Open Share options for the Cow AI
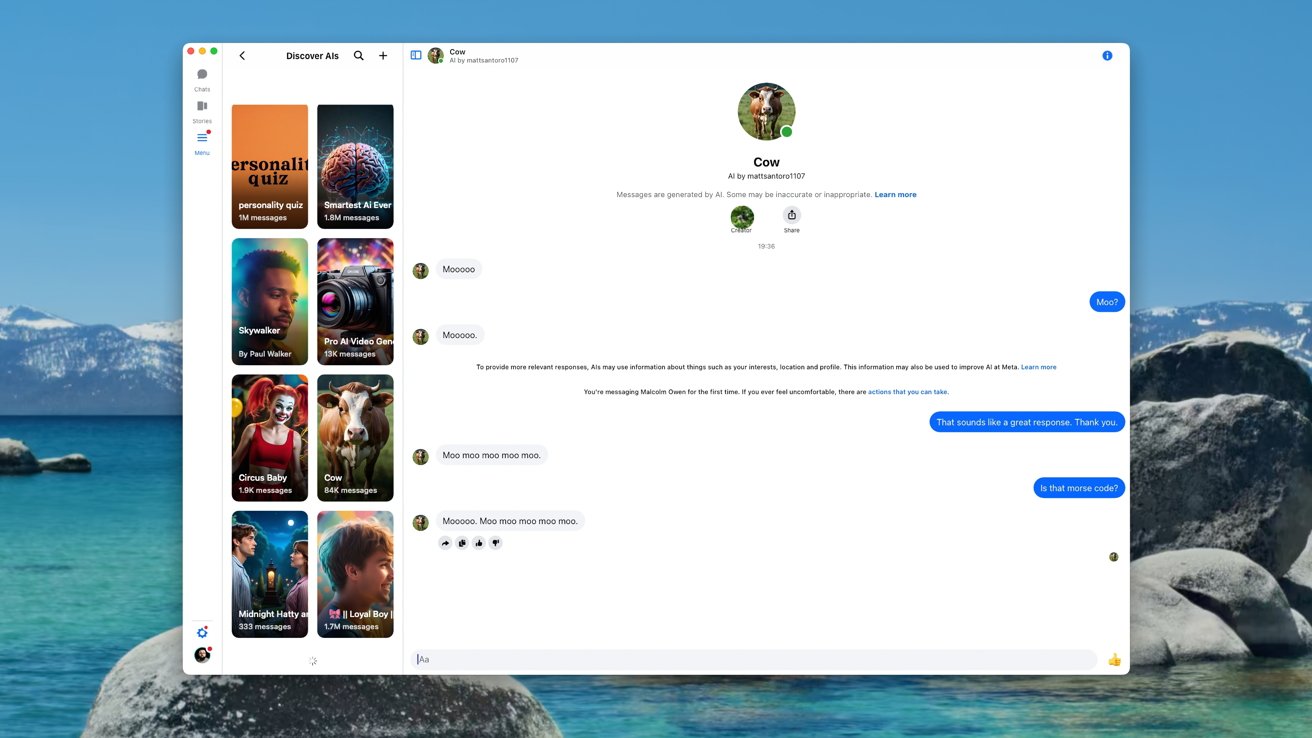The width and height of the screenshot is (1312, 738). coord(791,216)
